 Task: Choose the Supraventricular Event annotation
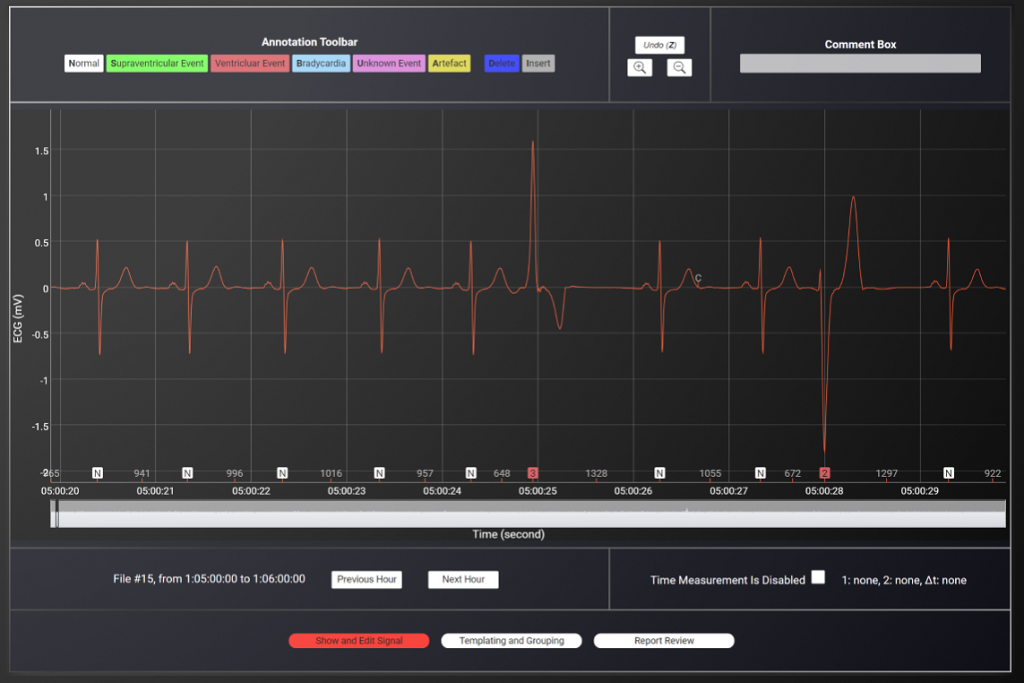156,64
